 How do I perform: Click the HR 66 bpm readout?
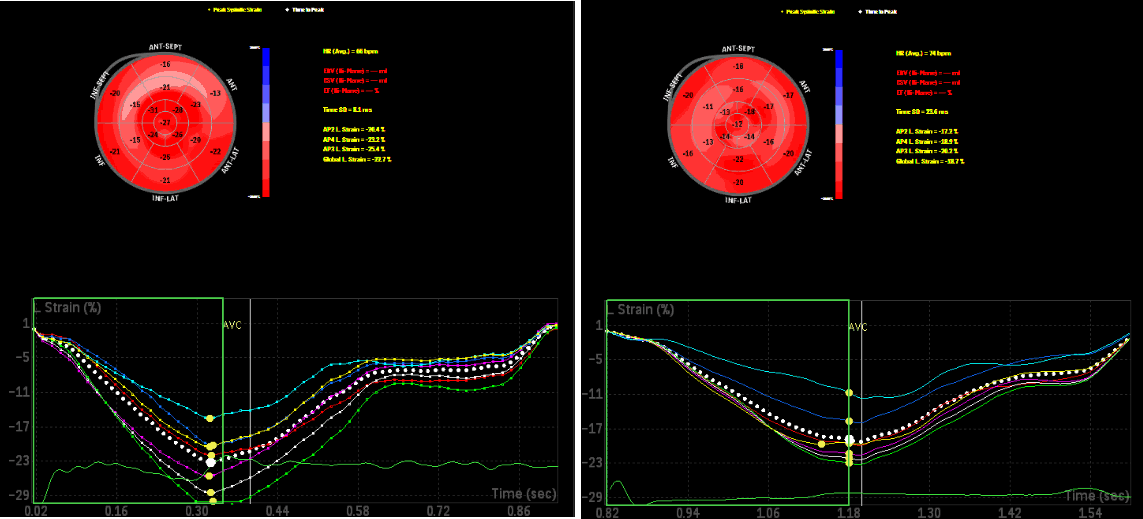tap(350, 52)
